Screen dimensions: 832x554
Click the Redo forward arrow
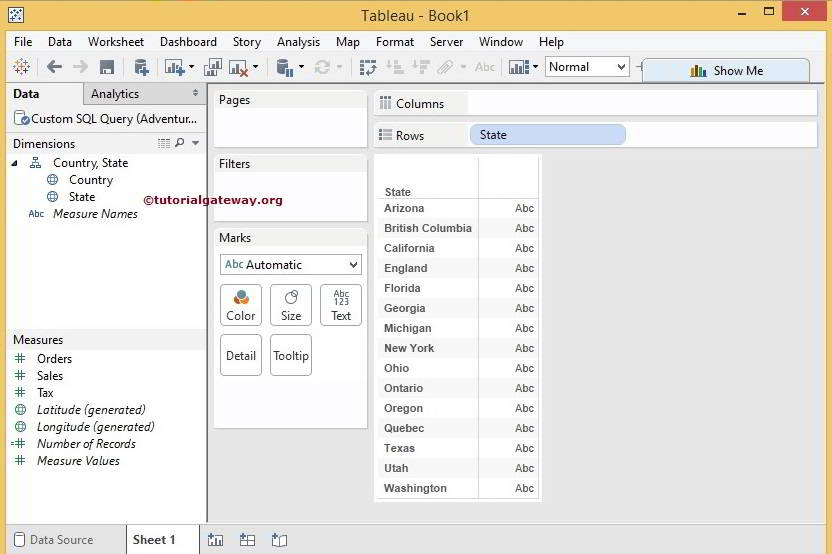point(80,67)
